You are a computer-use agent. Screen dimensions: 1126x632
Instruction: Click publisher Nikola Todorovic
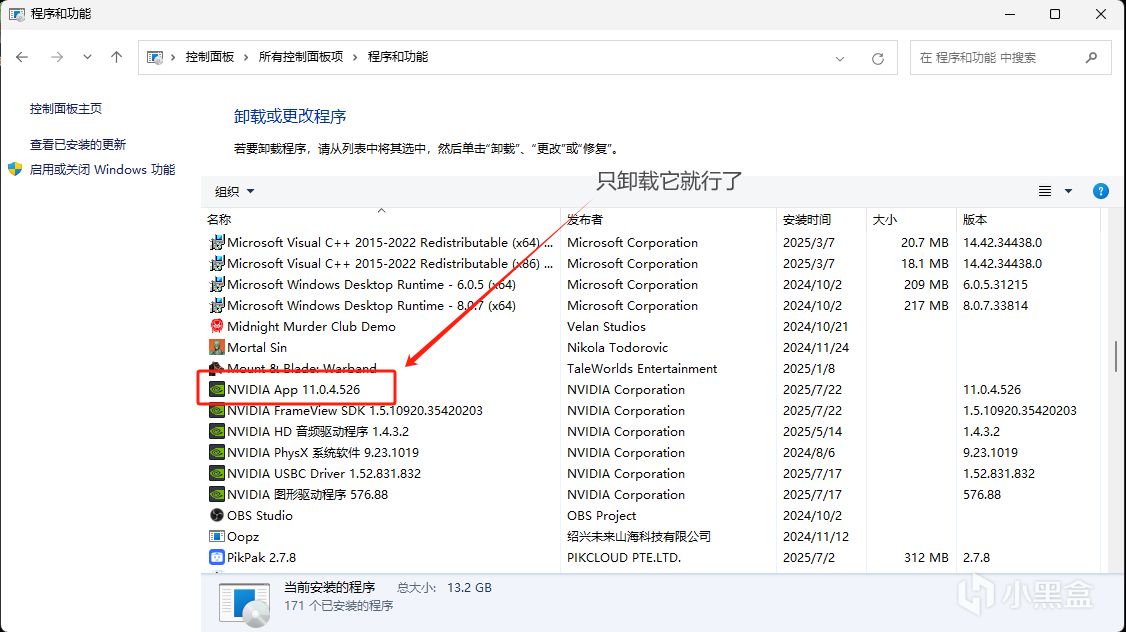pos(618,348)
